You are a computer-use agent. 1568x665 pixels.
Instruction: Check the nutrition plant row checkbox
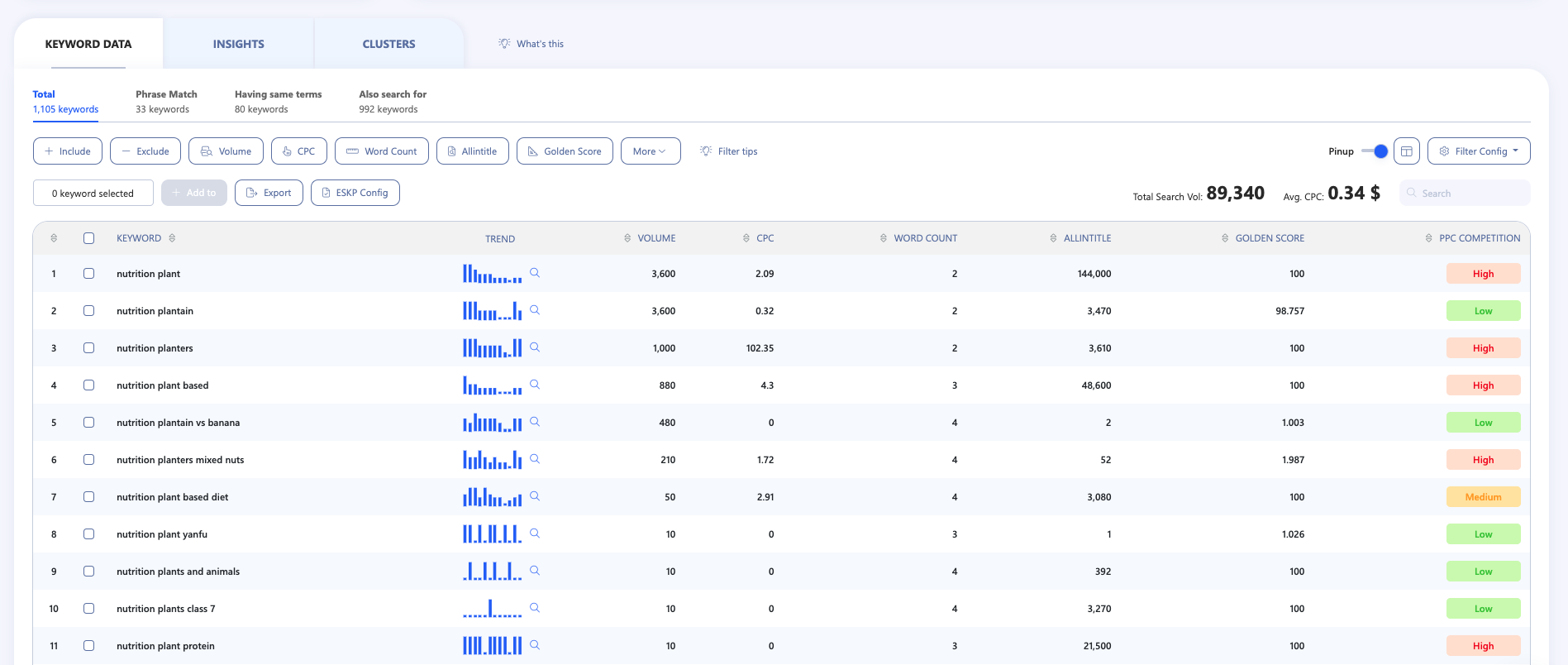88,274
